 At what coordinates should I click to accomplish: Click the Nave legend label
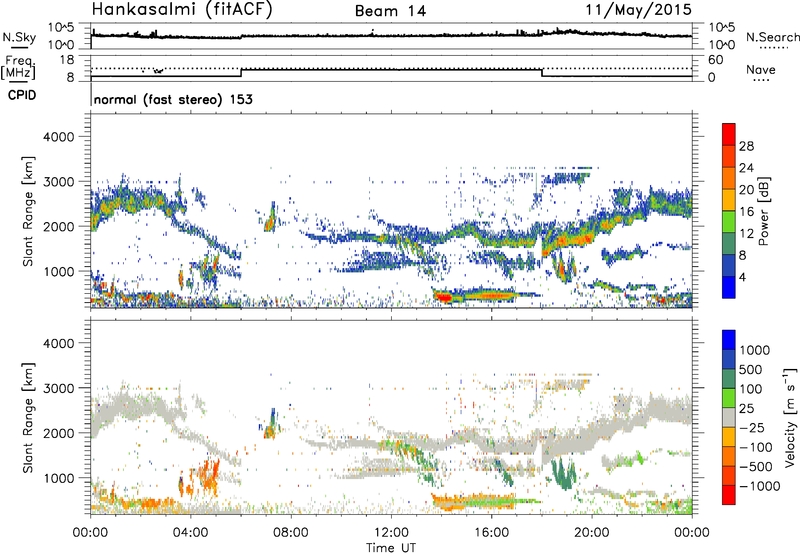761,70
